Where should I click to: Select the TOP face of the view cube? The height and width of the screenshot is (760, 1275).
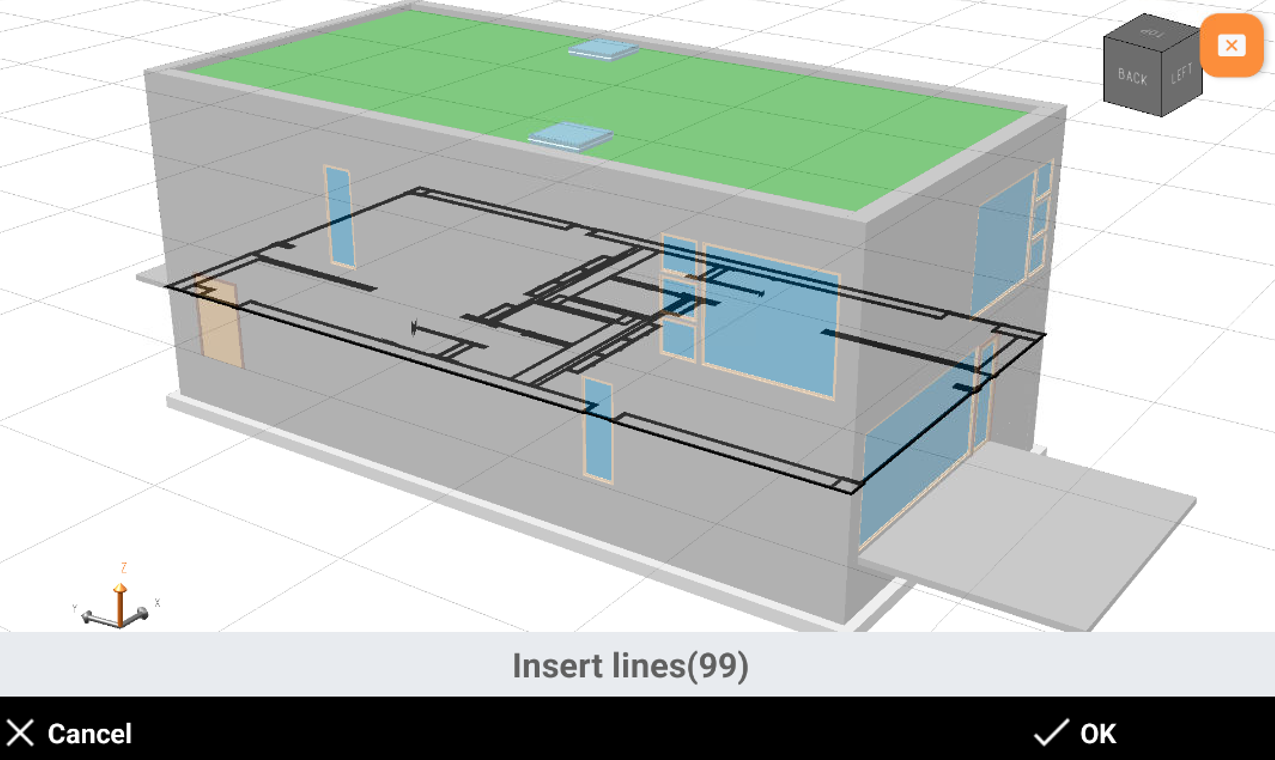coord(1152,33)
